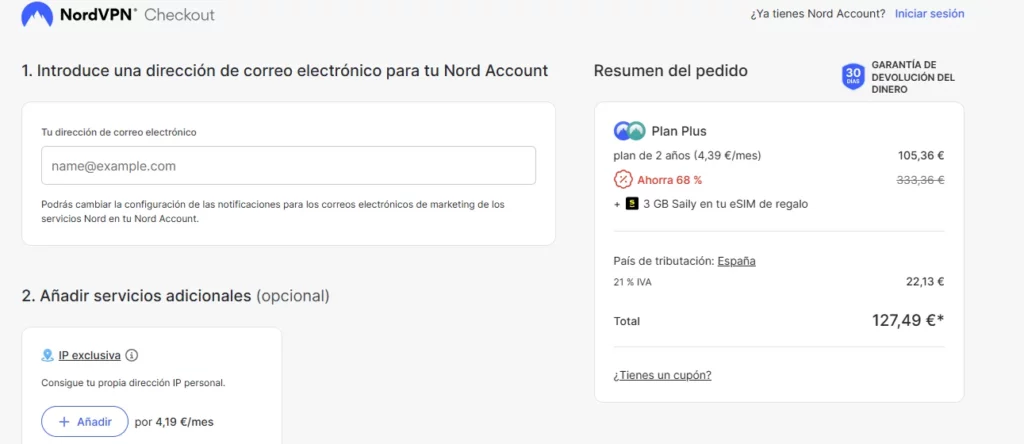Click 'plan de 2 años (4,39 €/mes)' text

pos(688,155)
